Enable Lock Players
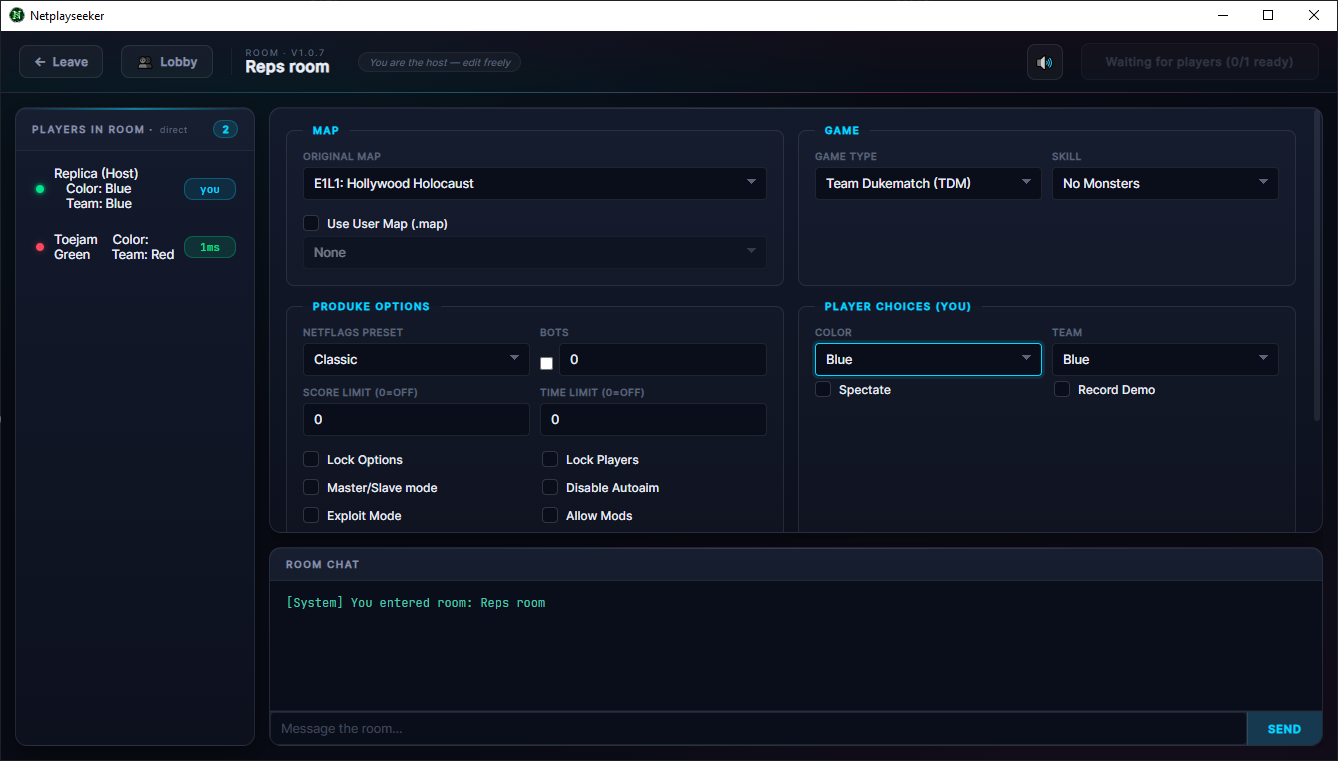The width and height of the screenshot is (1338, 761). 550,460
